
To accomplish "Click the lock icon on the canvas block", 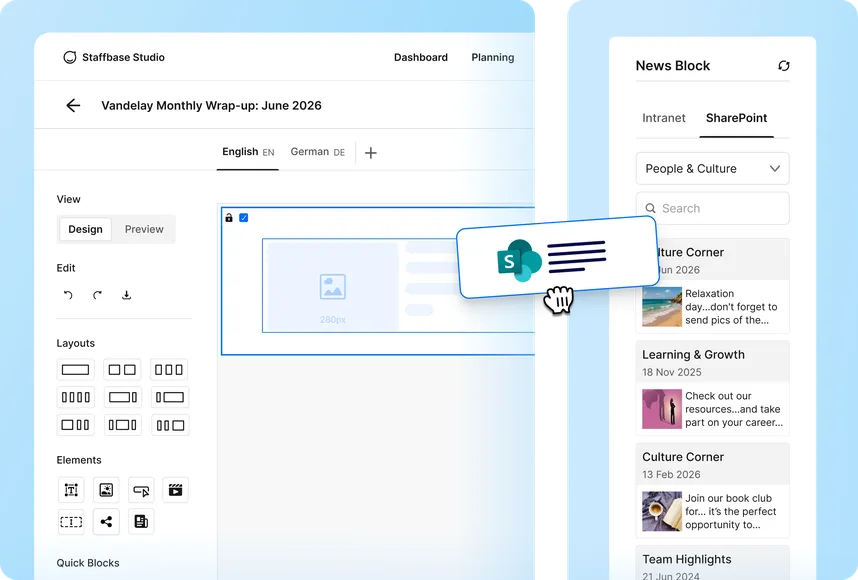I will [x=229, y=218].
